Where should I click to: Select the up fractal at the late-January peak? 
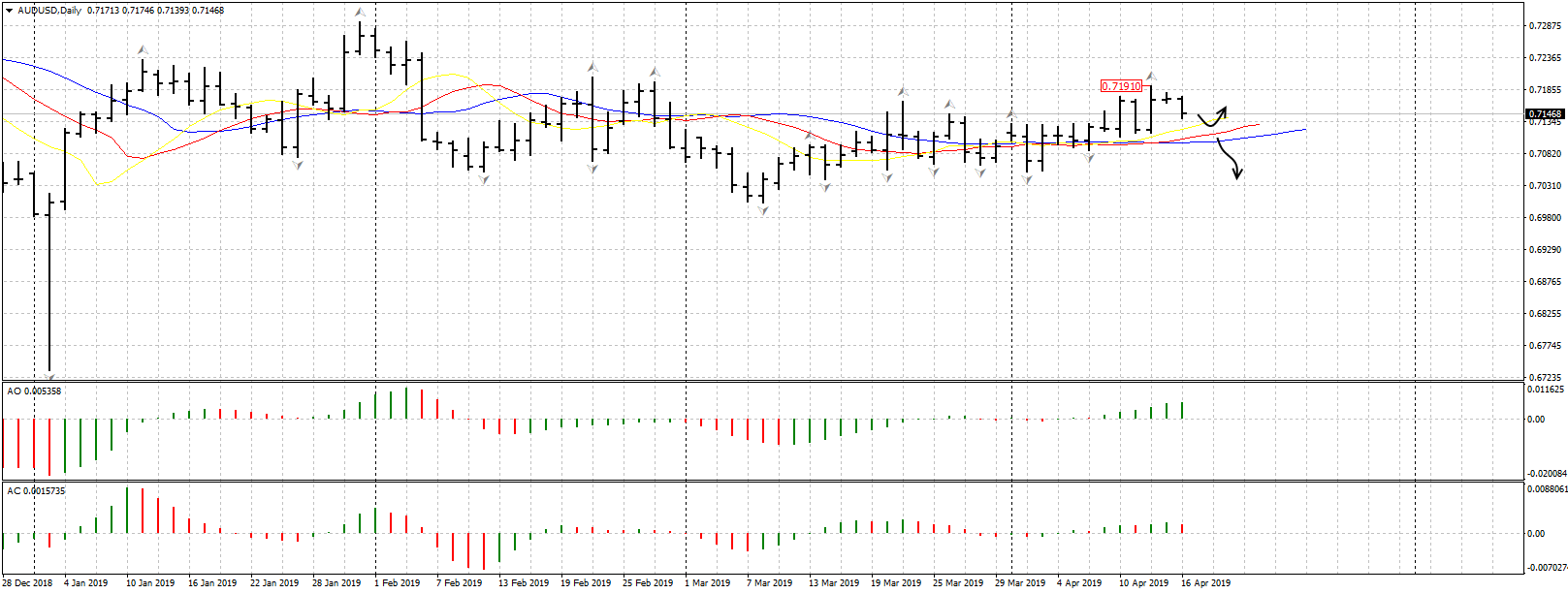click(360, 13)
